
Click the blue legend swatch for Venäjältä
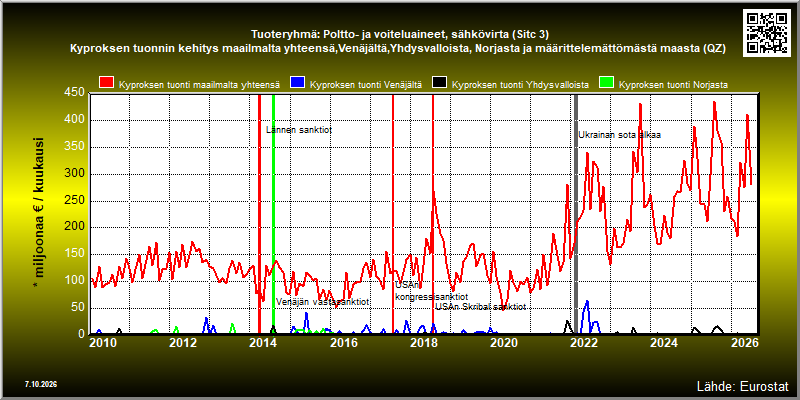point(297,83)
